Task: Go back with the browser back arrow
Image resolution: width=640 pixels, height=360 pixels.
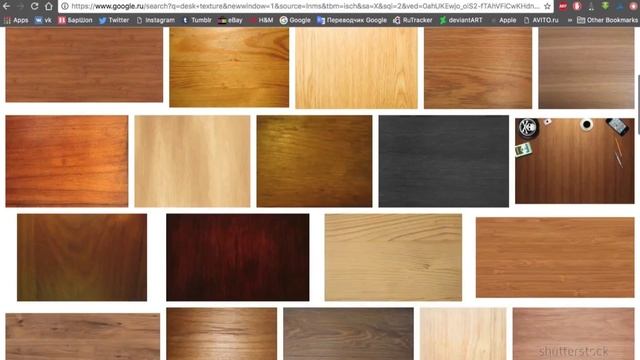Action: [x=7, y=6]
